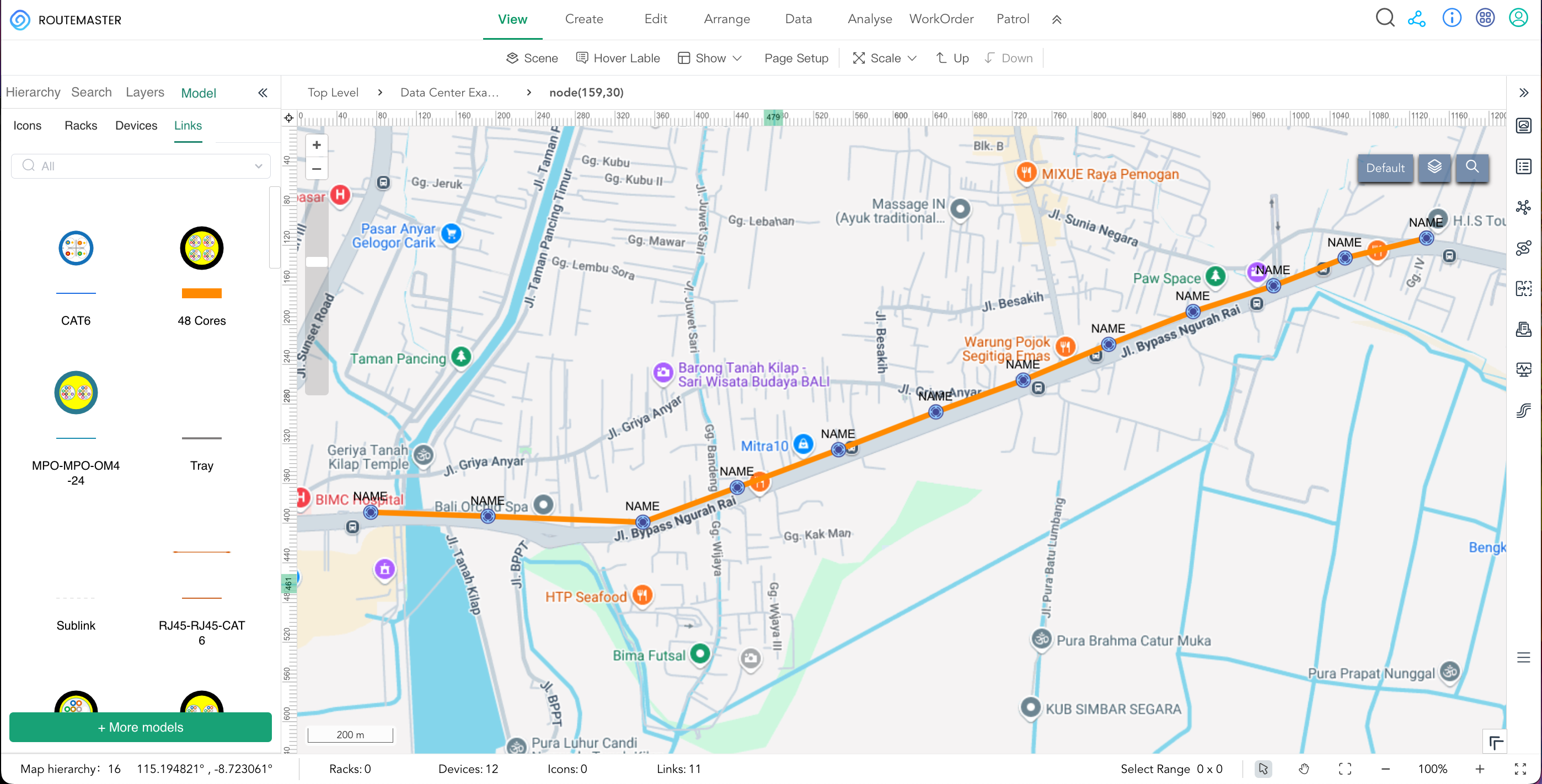1542x784 pixels.
Task: Open the All link filter combo box
Action: pyautogui.click(x=141, y=166)
